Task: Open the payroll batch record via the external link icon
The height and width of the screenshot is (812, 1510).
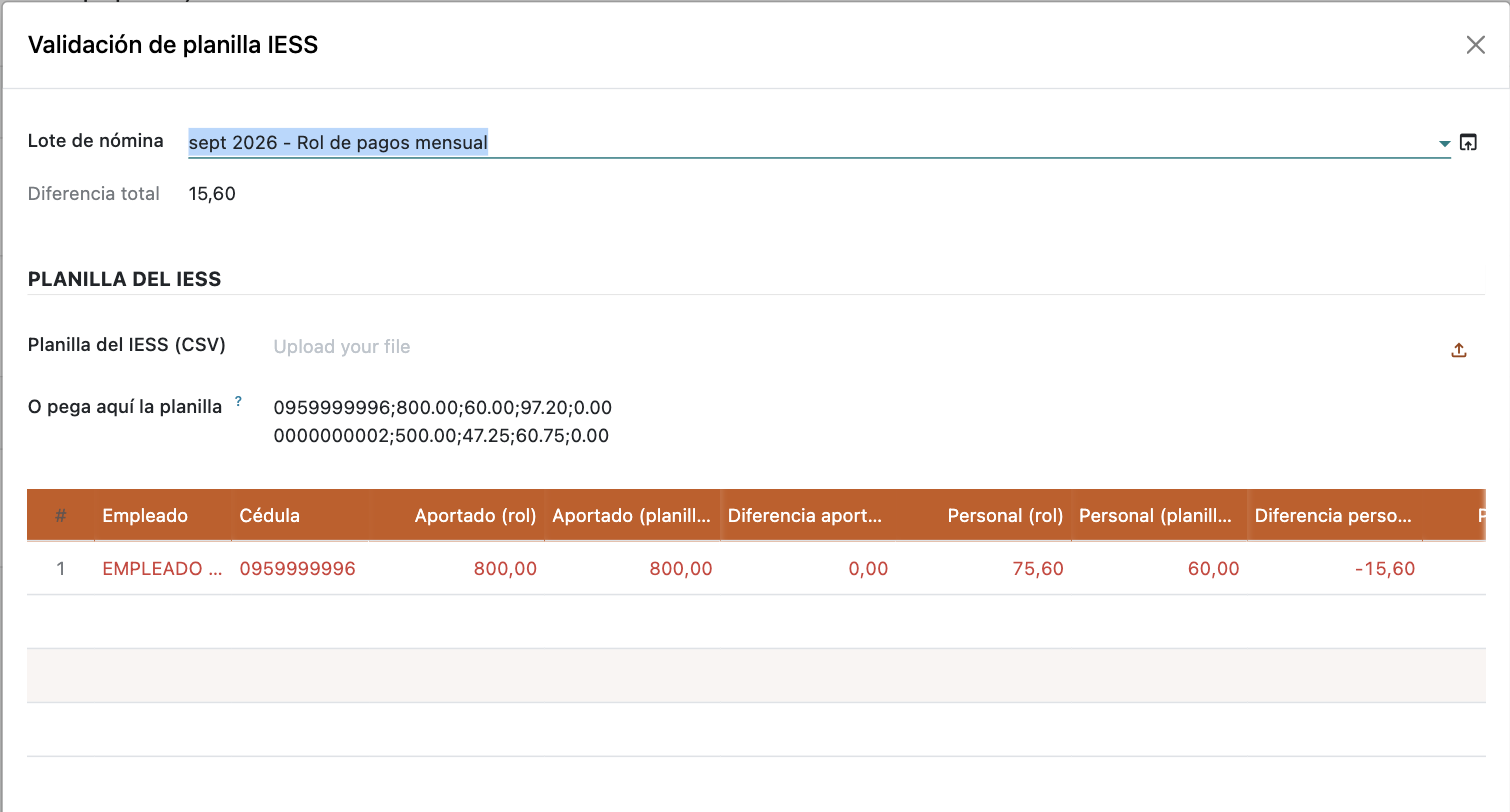Action: pos(1468,142)
